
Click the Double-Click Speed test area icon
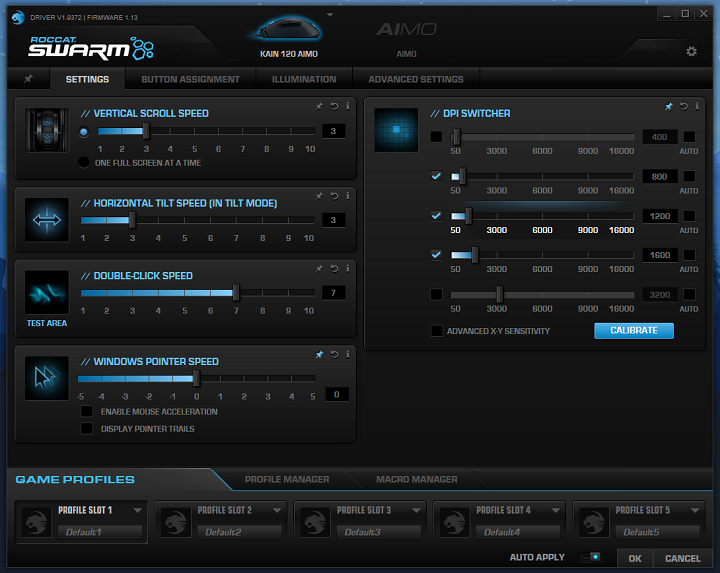(x=46, y=291)
